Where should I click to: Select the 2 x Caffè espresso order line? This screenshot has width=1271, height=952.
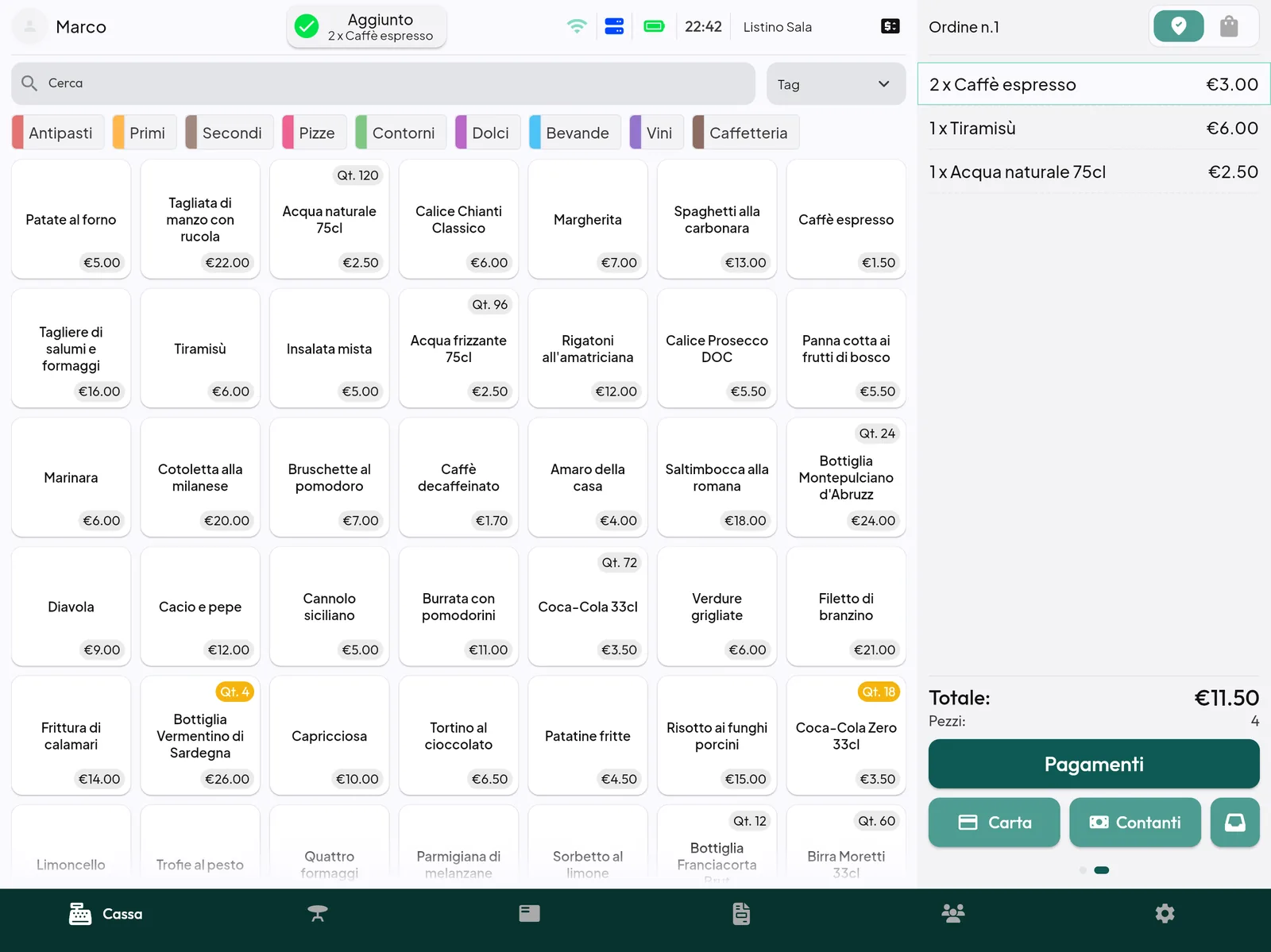(1094, 84)
